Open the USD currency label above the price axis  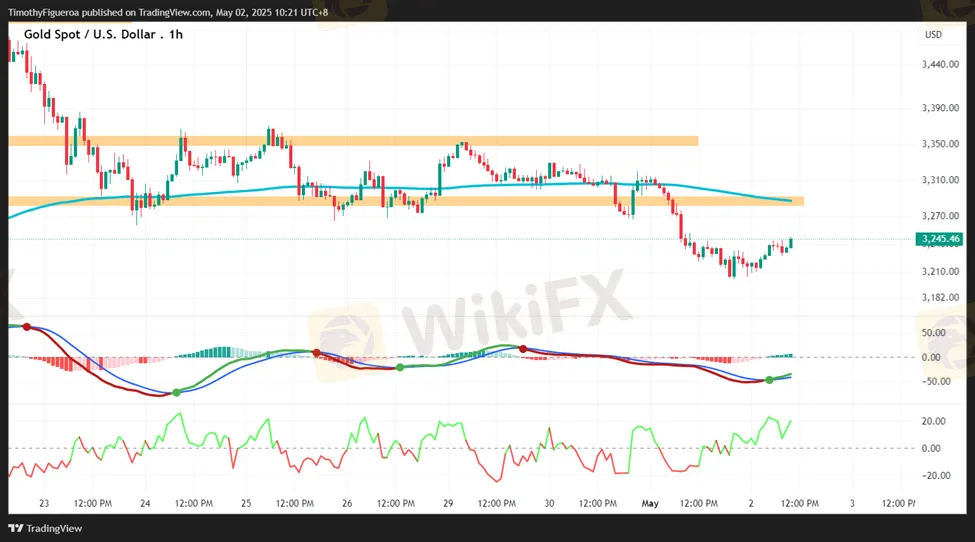point(933,35)
